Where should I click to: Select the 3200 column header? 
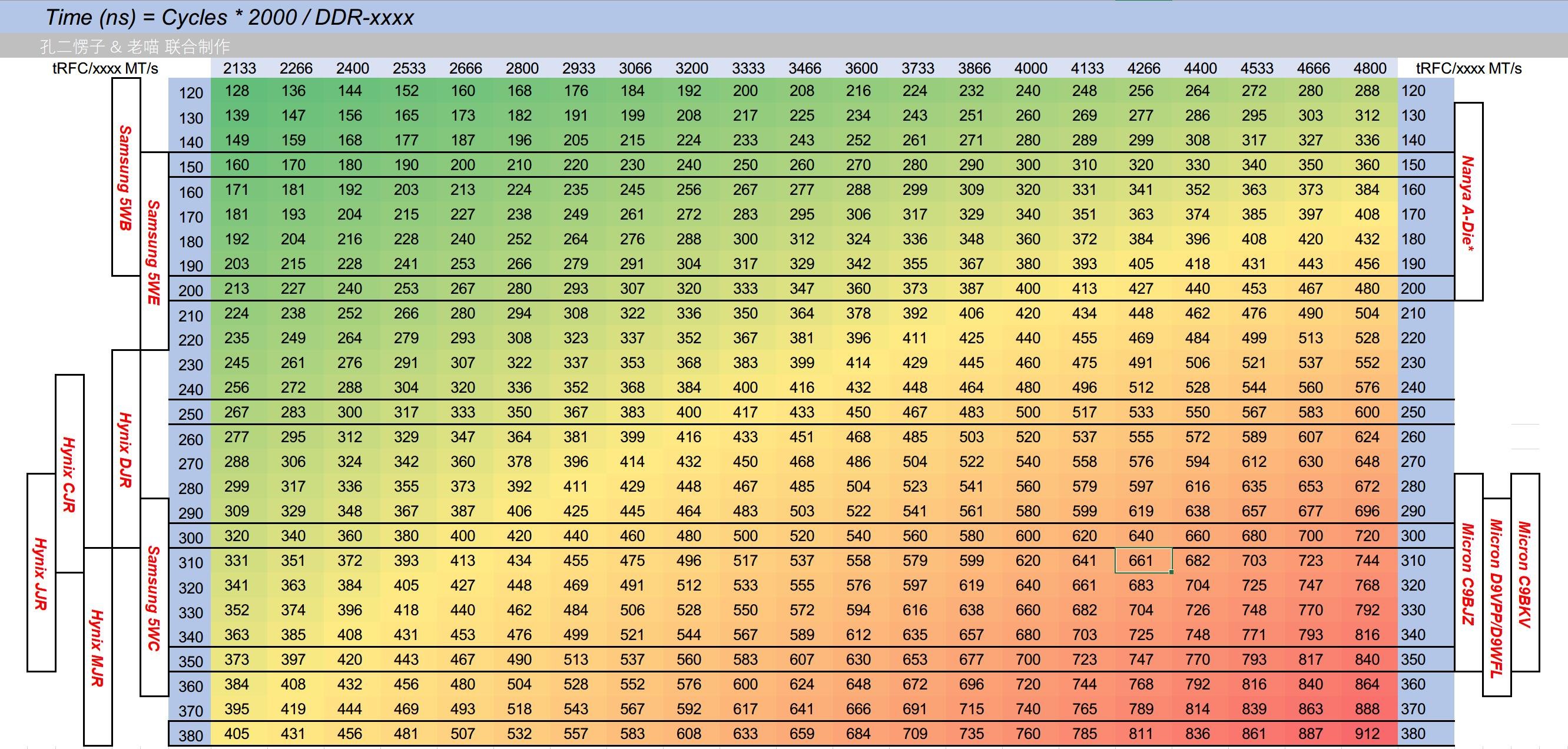pos(691,68)
